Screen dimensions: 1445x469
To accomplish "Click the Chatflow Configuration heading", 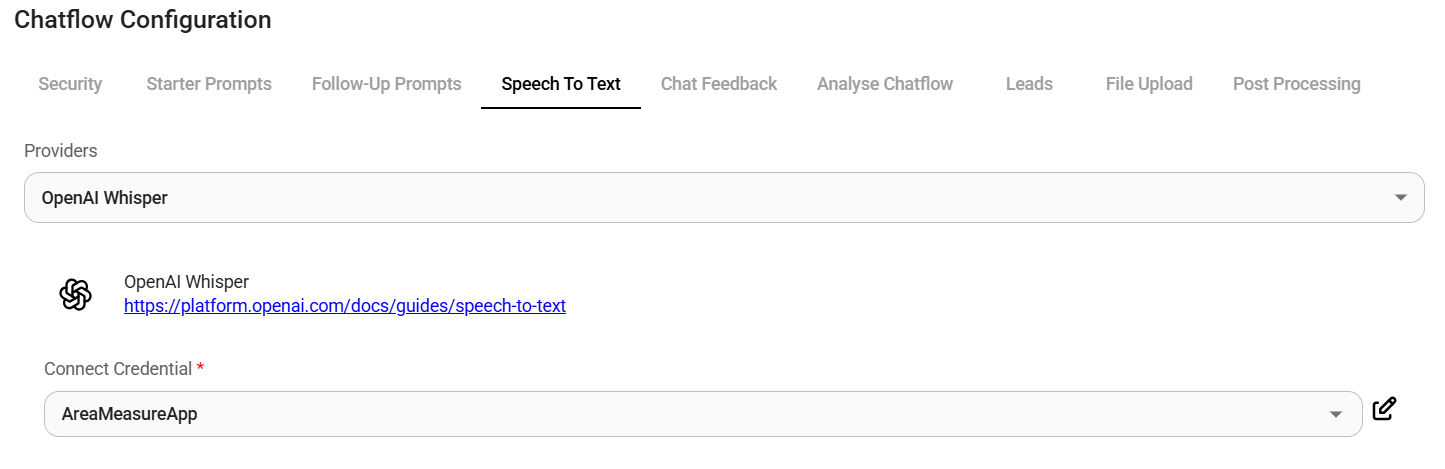I will pos(142,19).
